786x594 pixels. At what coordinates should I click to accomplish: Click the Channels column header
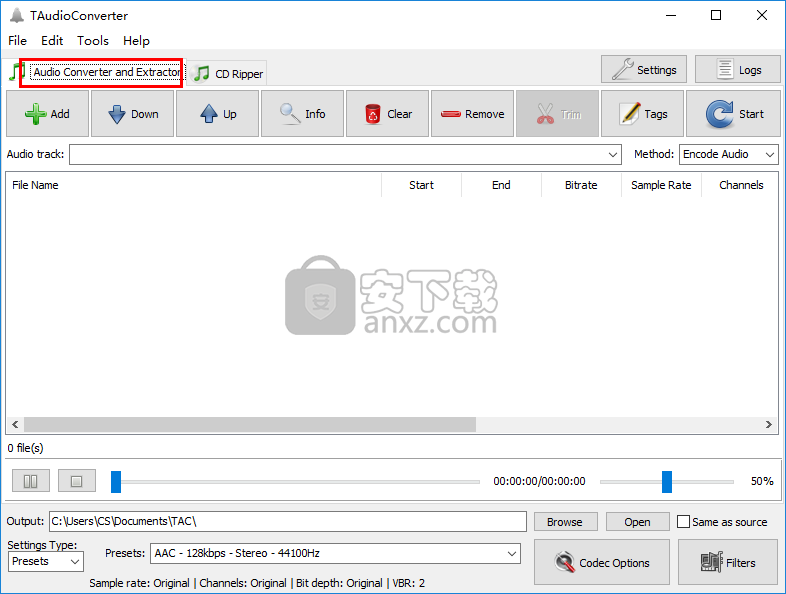(x=740, y=185)
